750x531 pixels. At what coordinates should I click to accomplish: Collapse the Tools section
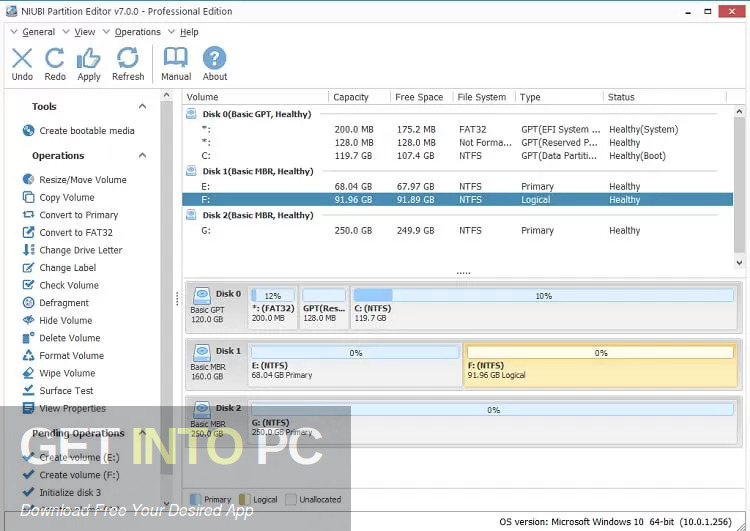click(142, 106)
